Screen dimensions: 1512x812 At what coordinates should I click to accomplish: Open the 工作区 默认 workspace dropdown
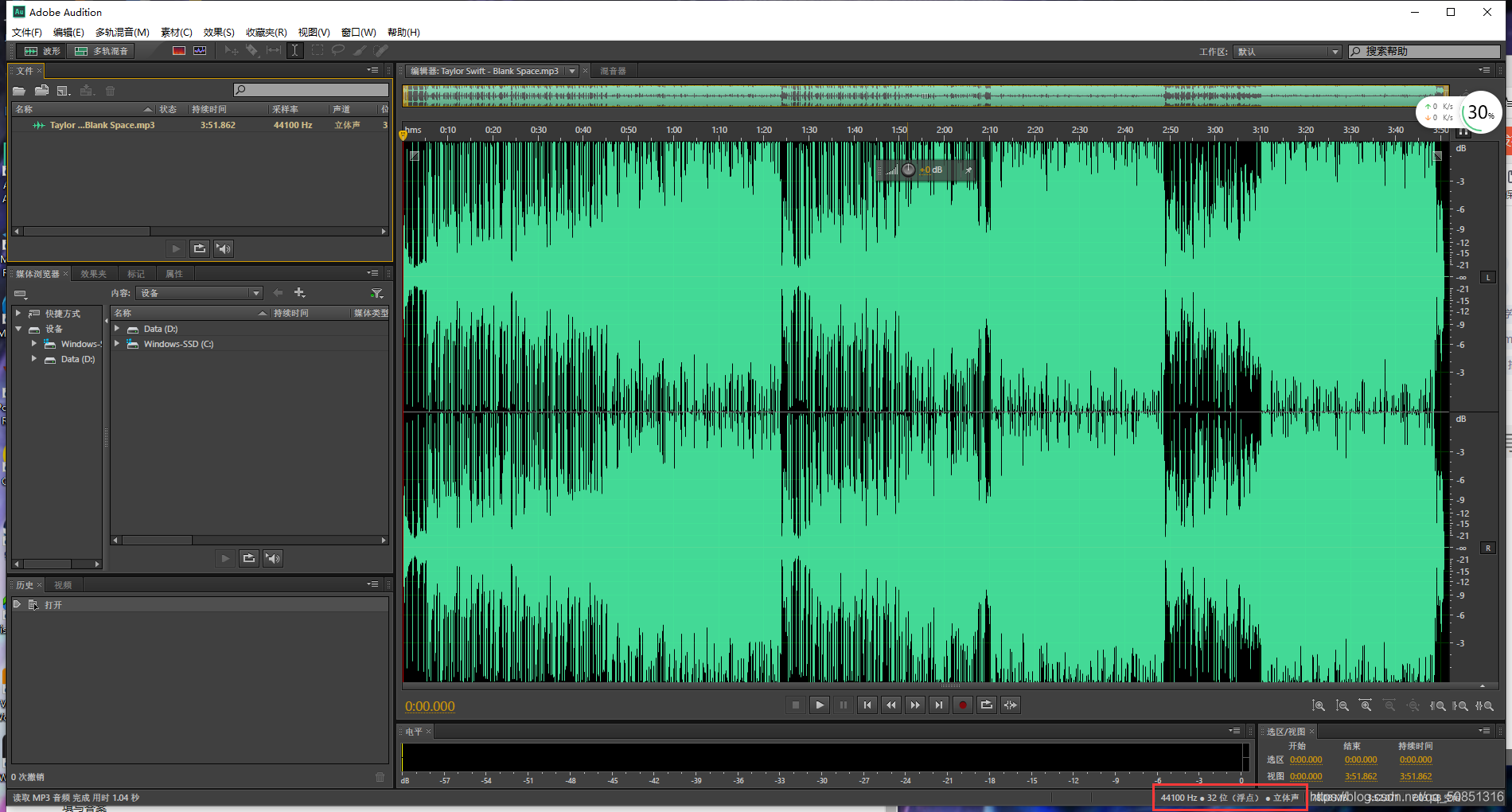pos(1288,52)
